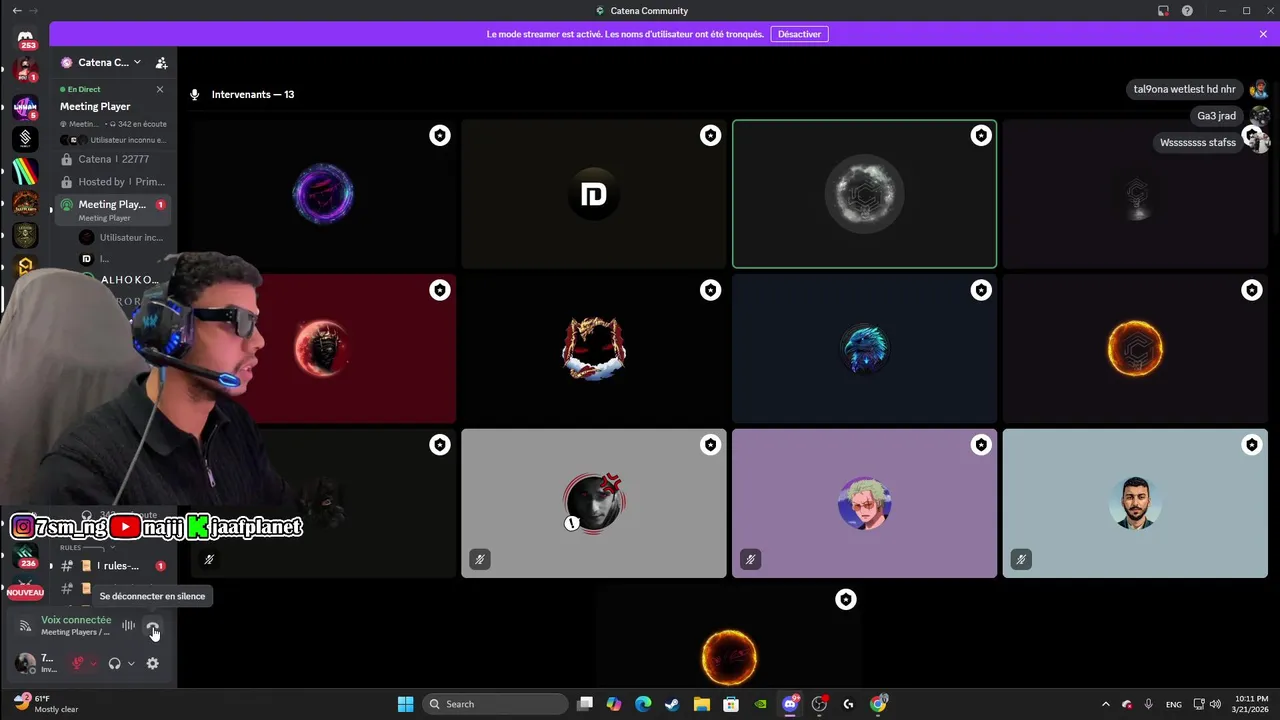Click the Voix connectée status label
This screenshot has height=720, width=1280.
pyautogui.click(x=76, y=620)
